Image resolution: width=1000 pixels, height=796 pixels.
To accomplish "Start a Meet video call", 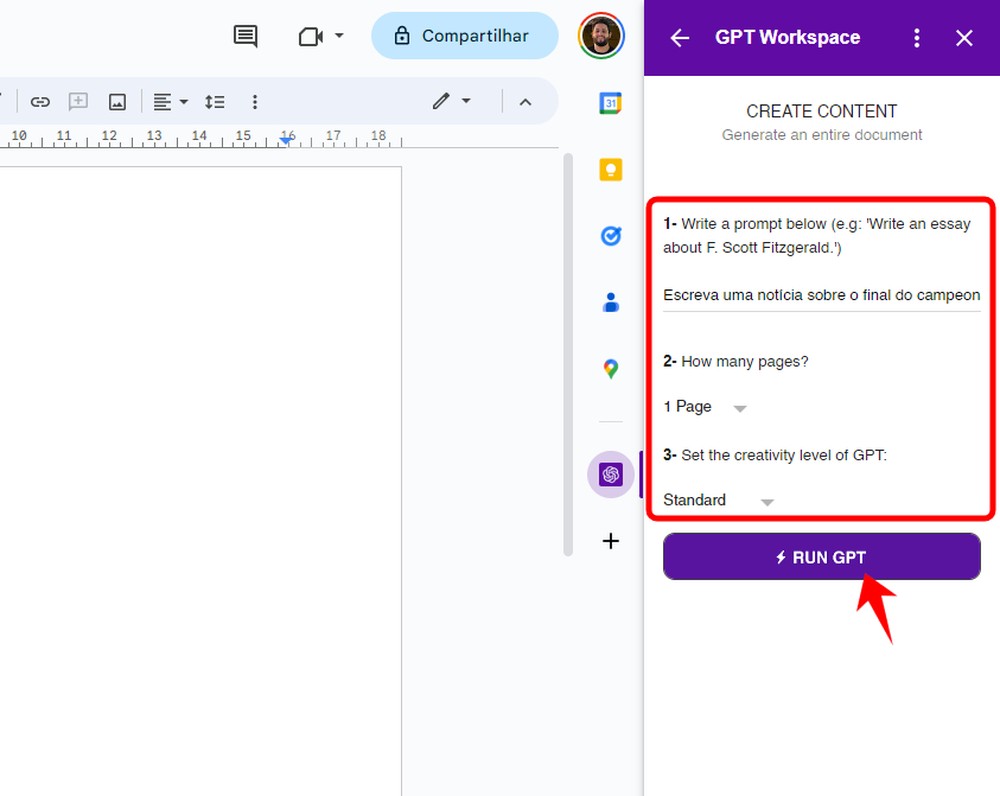I will click(311, 35).
